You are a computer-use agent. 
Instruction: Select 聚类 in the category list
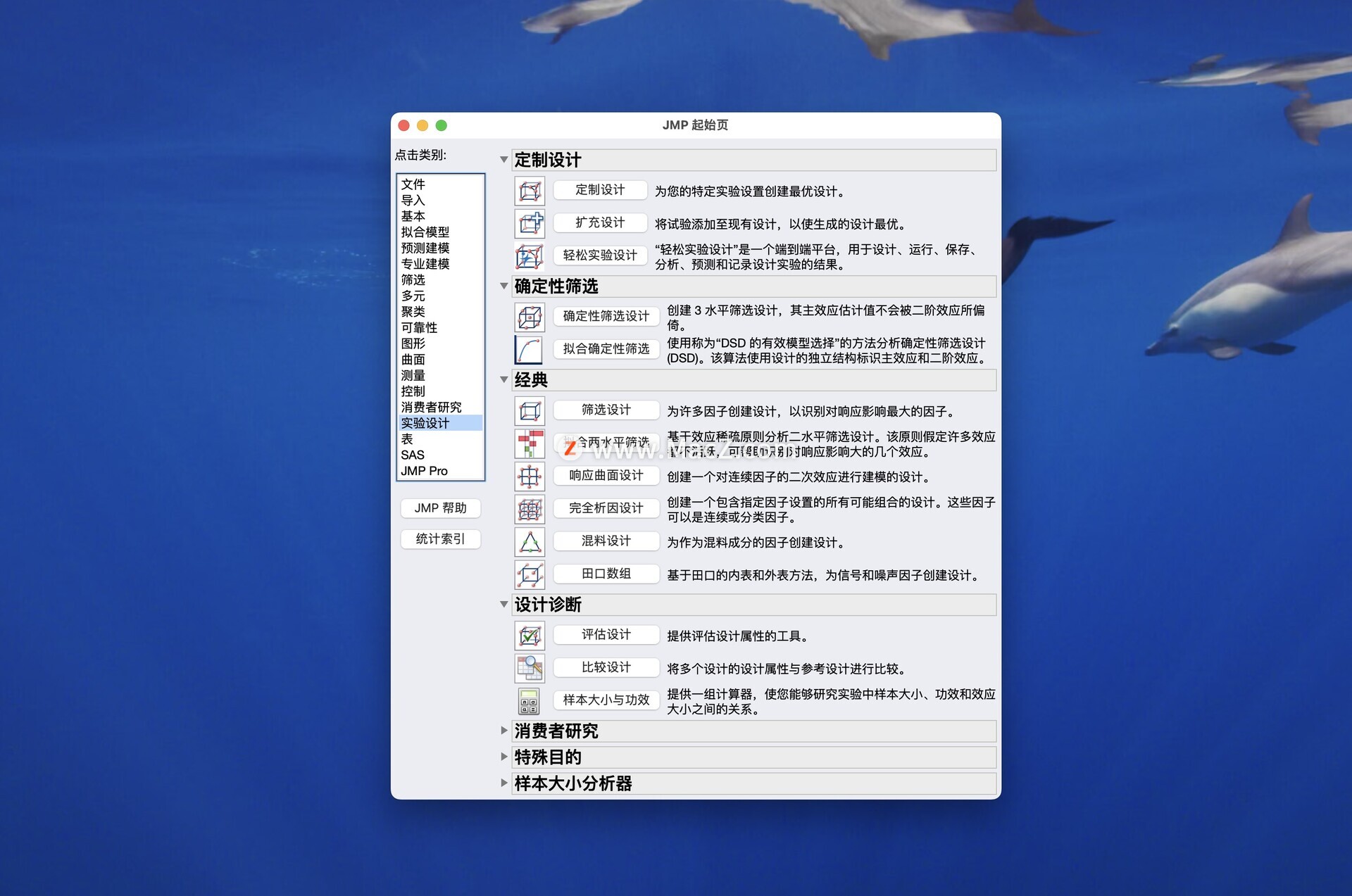coord(441,312)
